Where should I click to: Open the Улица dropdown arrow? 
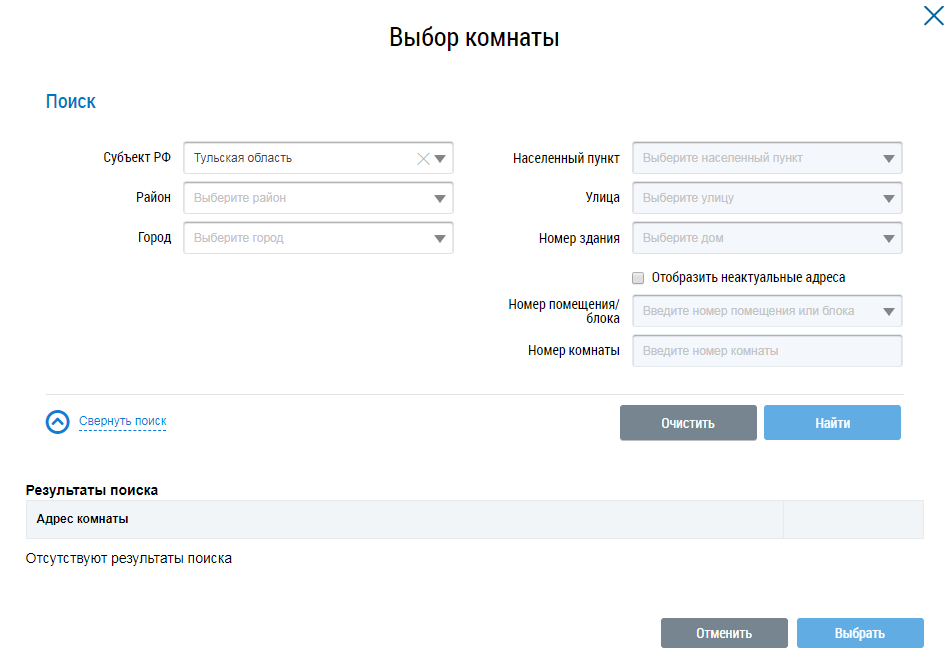coord(889,198)
